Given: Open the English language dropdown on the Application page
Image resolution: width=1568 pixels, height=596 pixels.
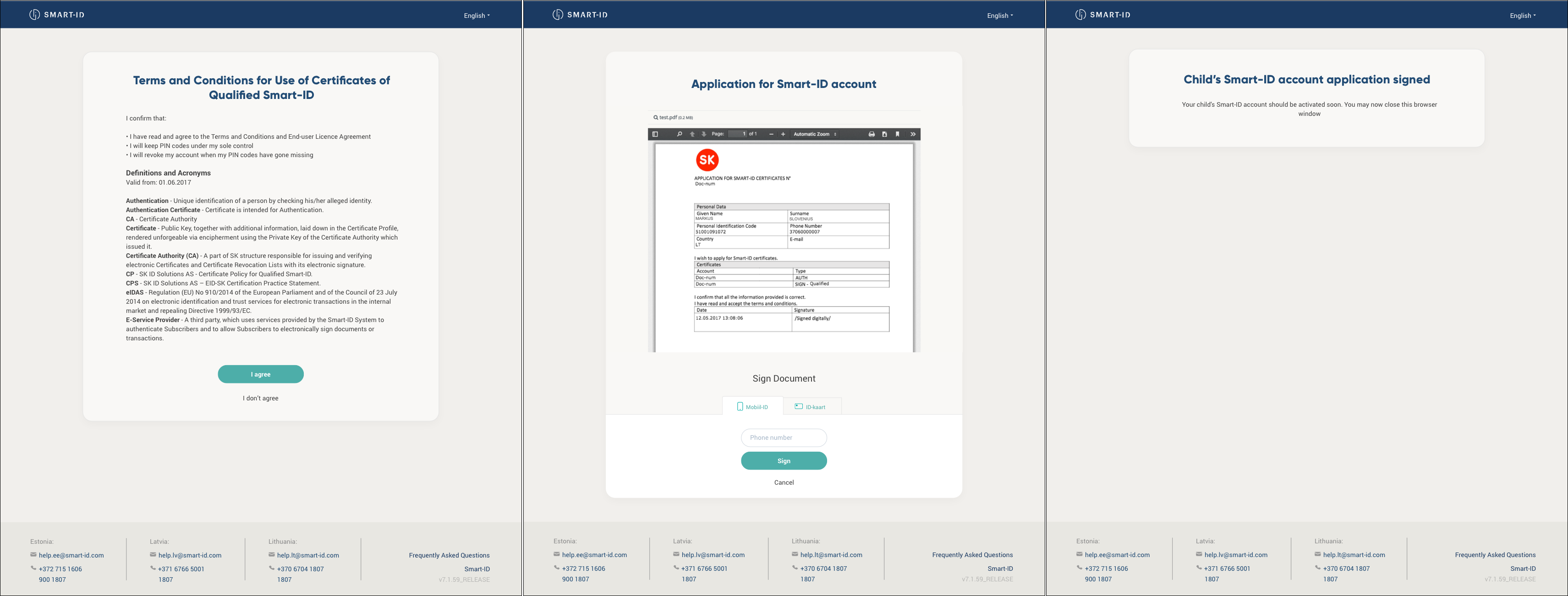Looking at the screenshot, I should (x=1000, y=16).
